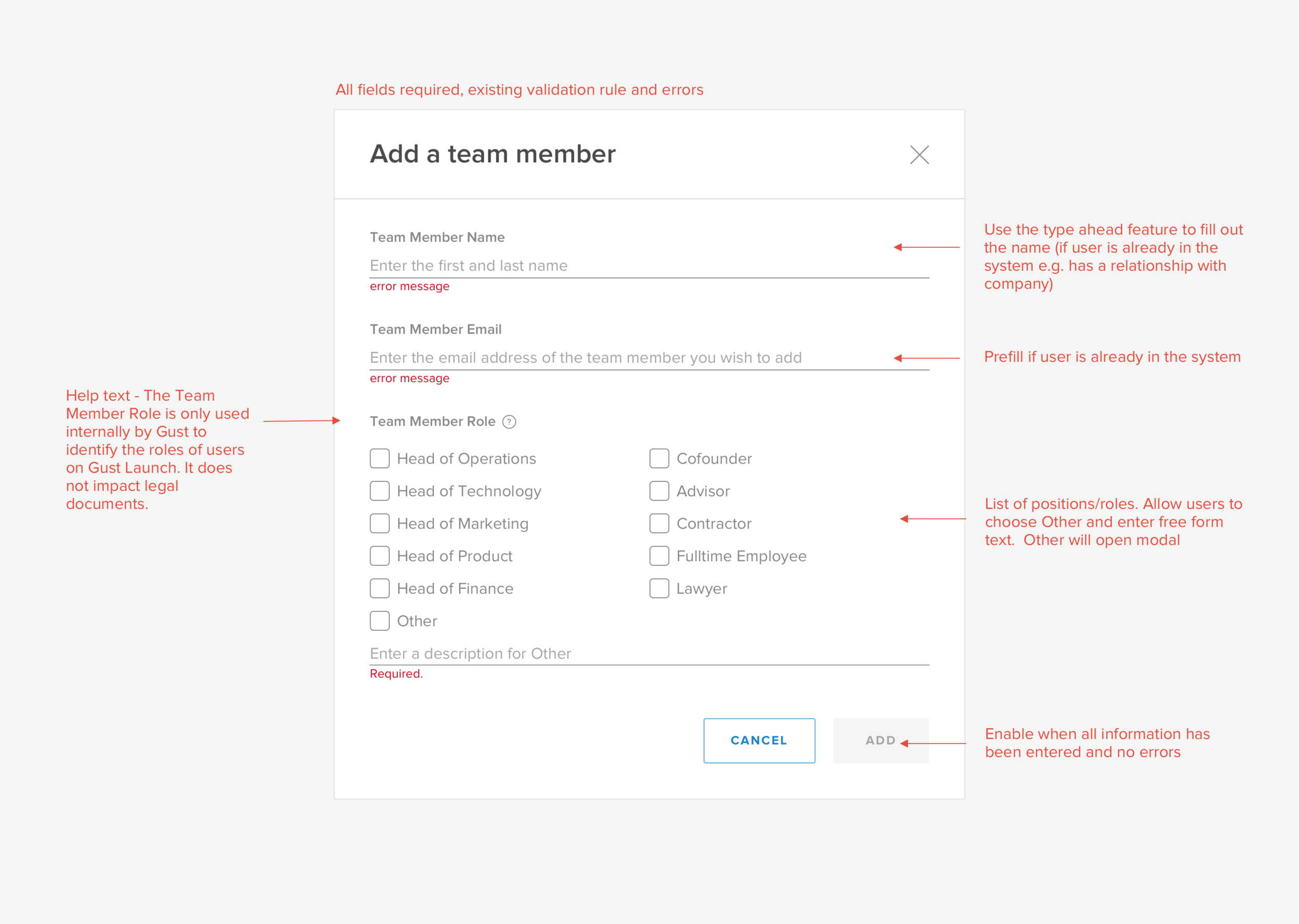
Task: Click the description for Other field
Action: [648, 654]
